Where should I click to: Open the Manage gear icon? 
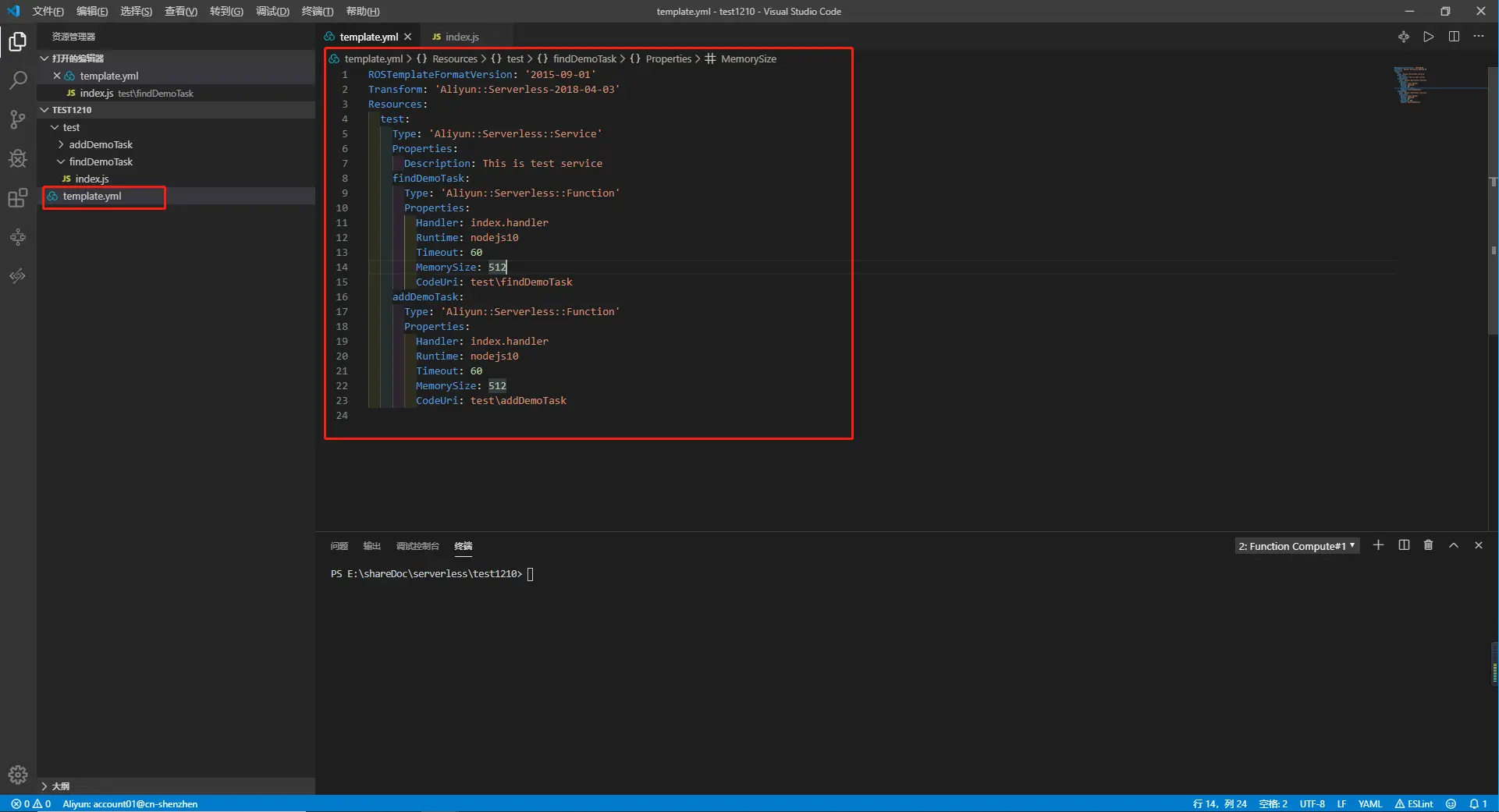[x=18, y=775]
